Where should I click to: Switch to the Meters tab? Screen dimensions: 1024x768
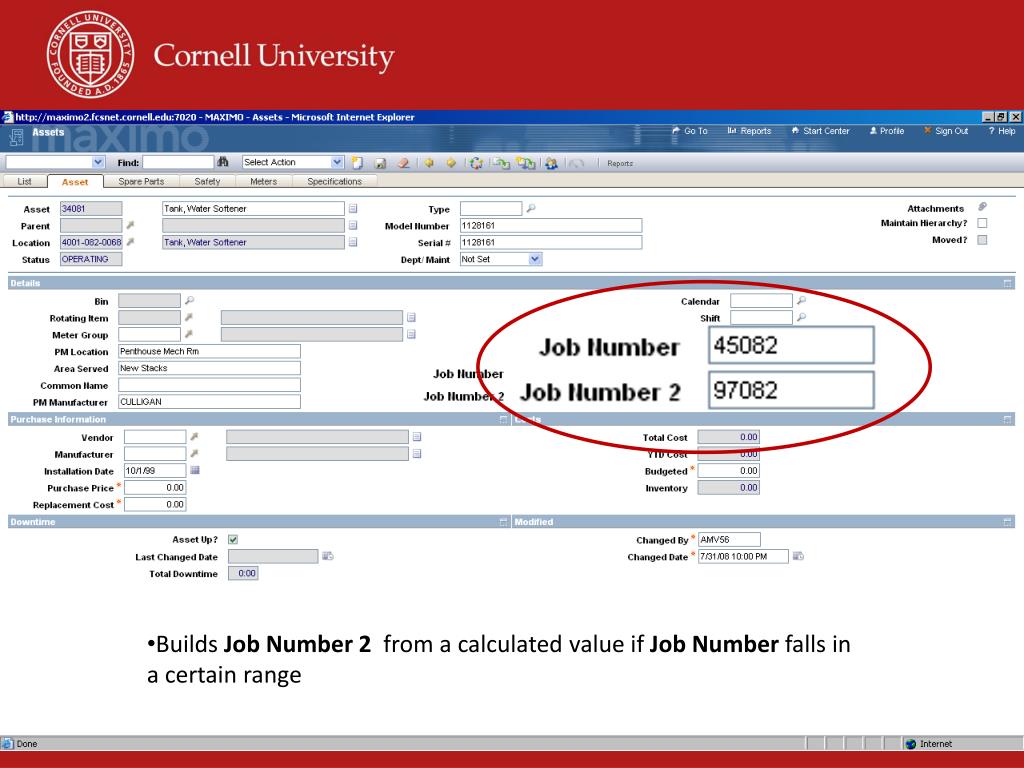(264, 182)
